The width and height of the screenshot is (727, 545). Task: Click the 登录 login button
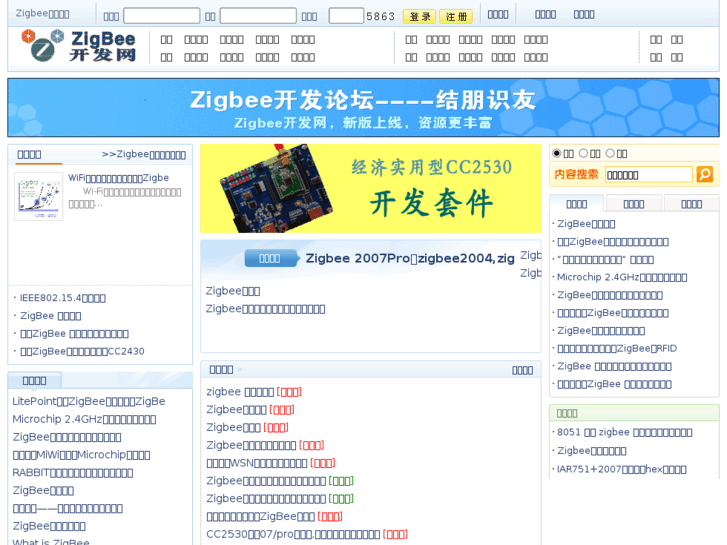click(x=420, y=17)
